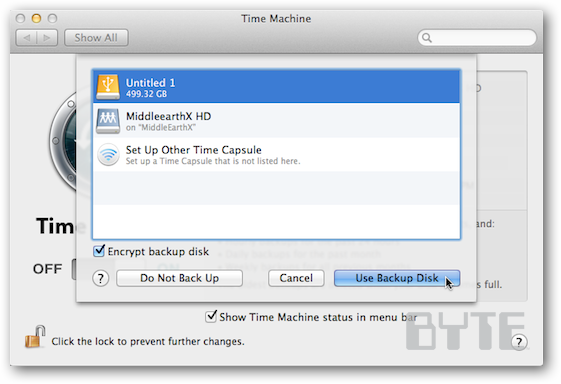
Task: Click into the search field
Action: 477,38
